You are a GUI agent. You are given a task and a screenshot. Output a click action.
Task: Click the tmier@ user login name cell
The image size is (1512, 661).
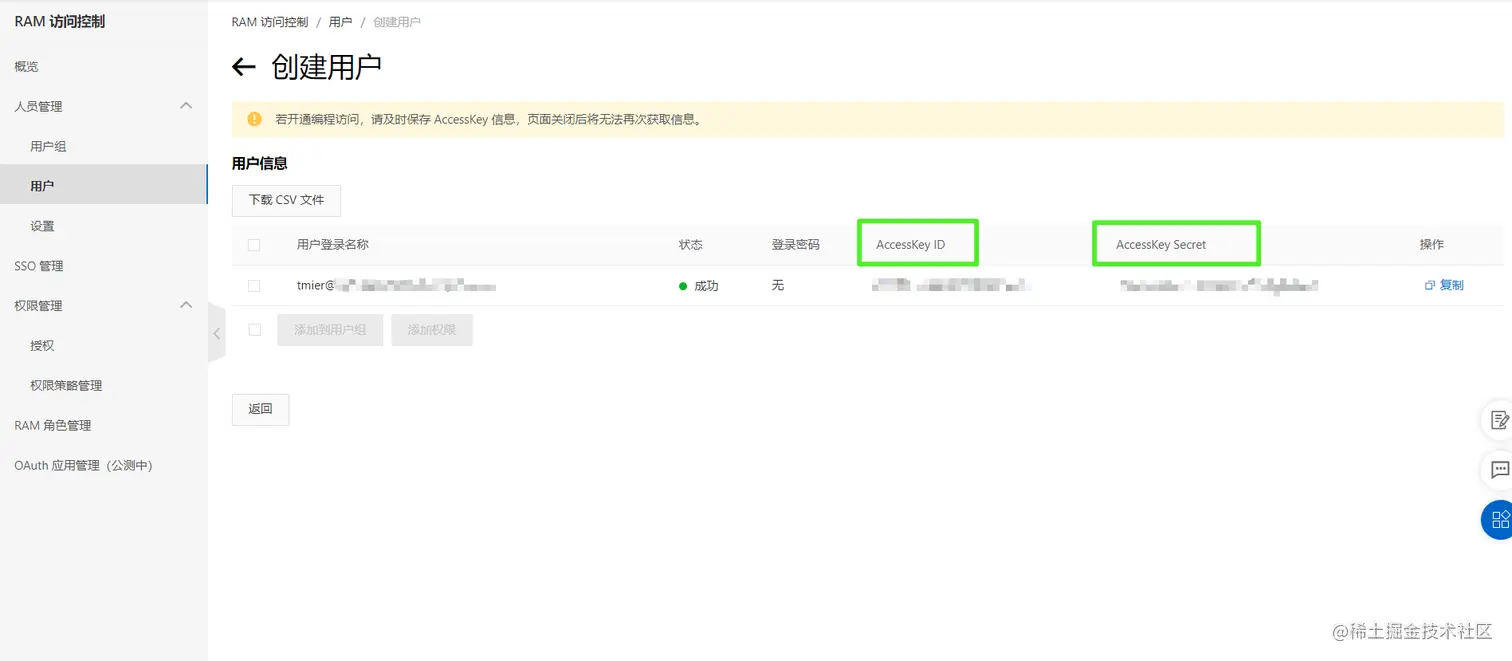click(397, 286)
